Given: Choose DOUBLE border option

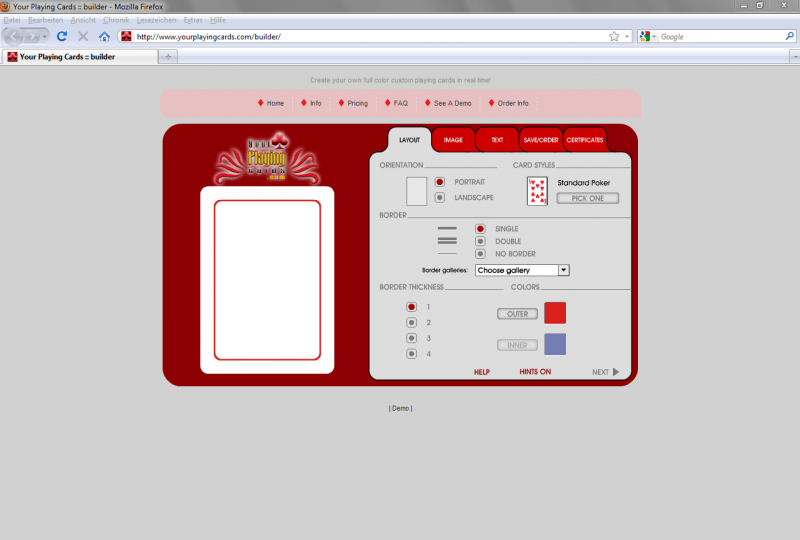Looking at the screenshot, I should (x=480, y=241).
